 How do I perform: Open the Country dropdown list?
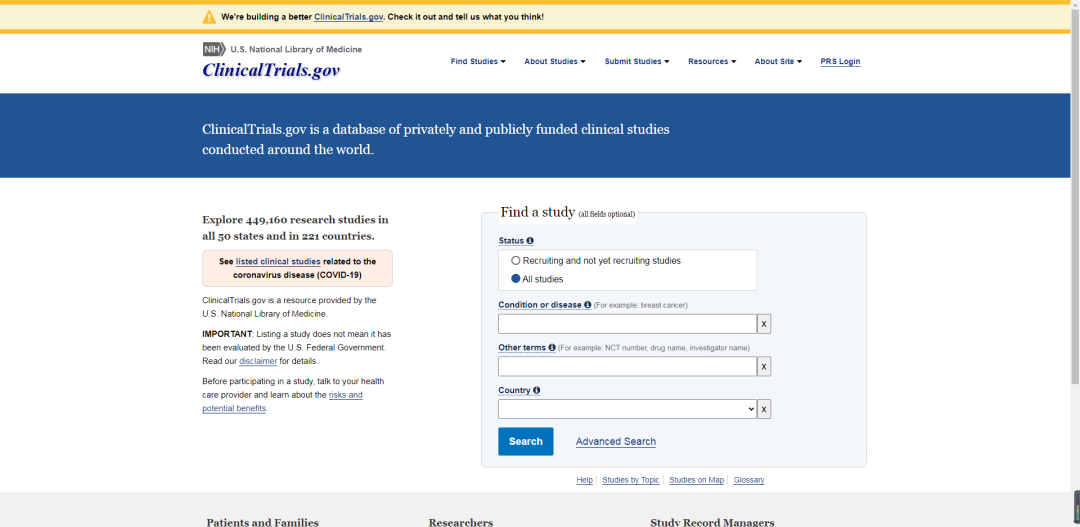coord(627,409)
